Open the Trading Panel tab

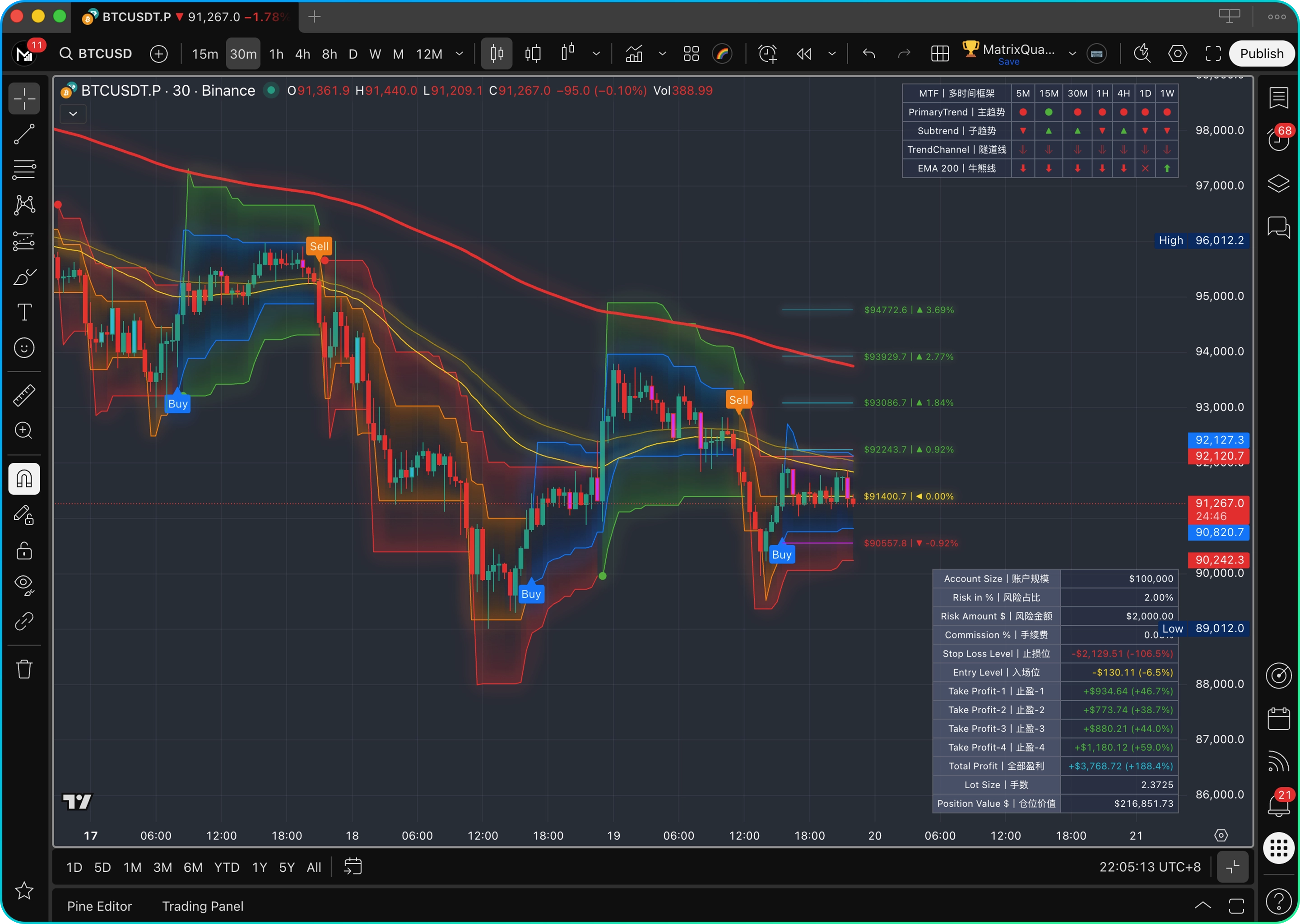pos(203,906)
